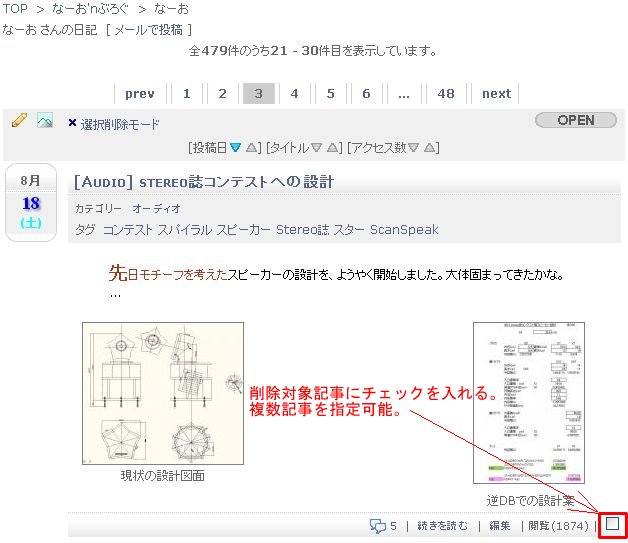
Task: Expand the '...' more pages item
Action: click(403, 94)
